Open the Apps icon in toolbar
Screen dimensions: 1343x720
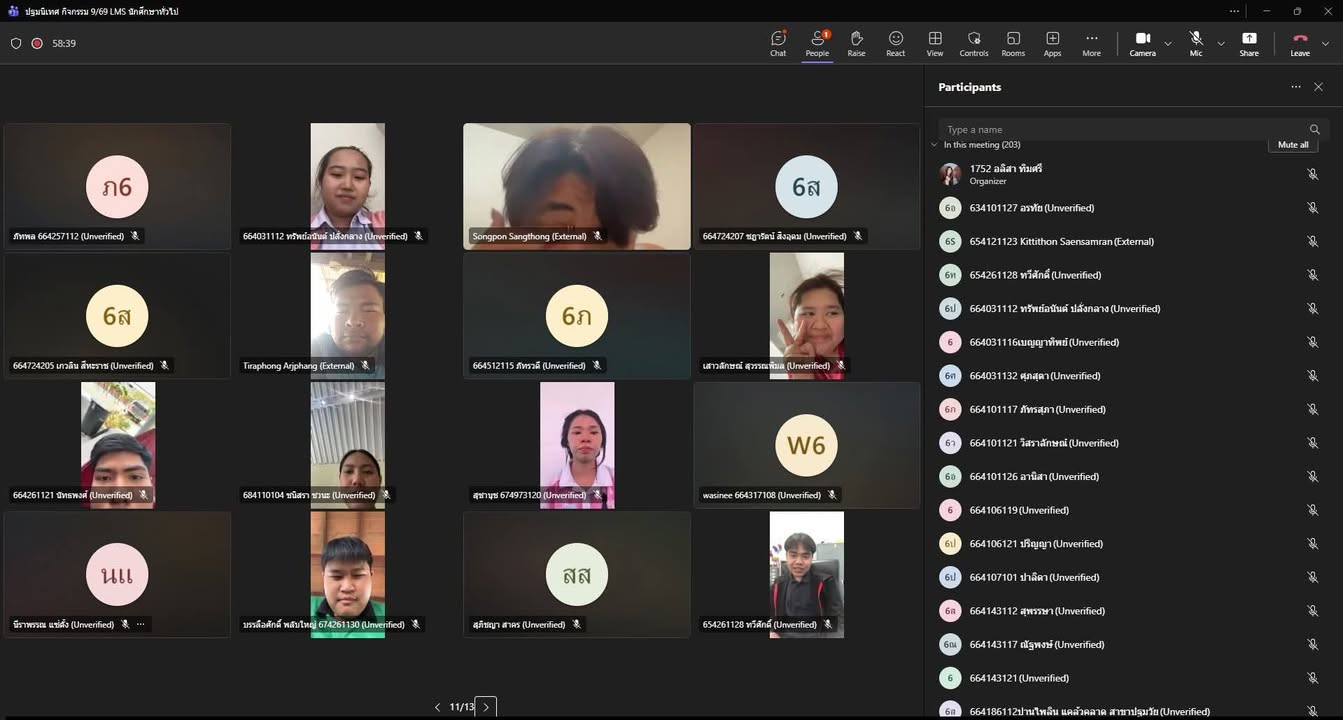[x=1052, y=43]
